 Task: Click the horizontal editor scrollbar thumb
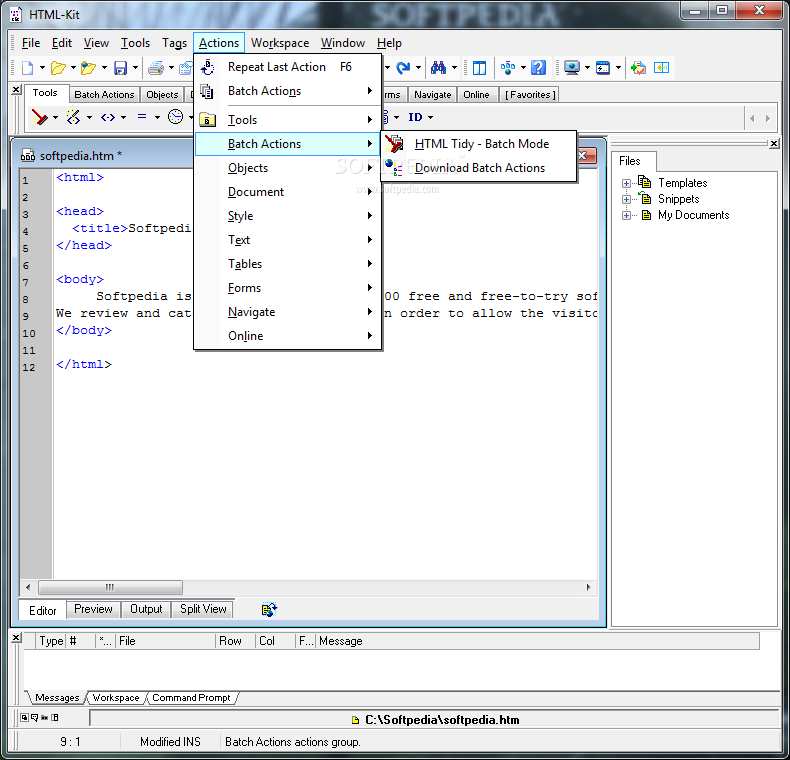110,588
